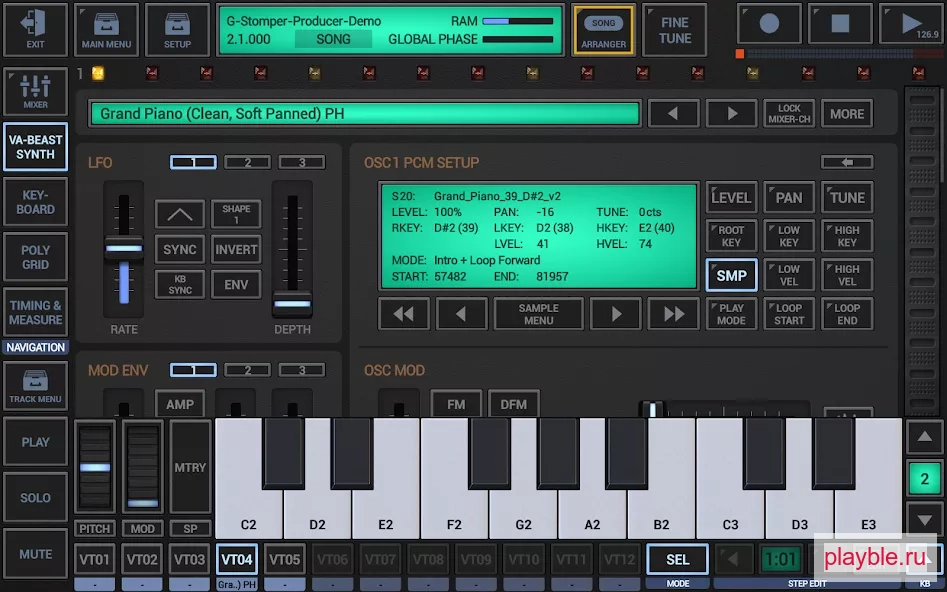Click the Grand Piano preset name field

pos(364,113)
